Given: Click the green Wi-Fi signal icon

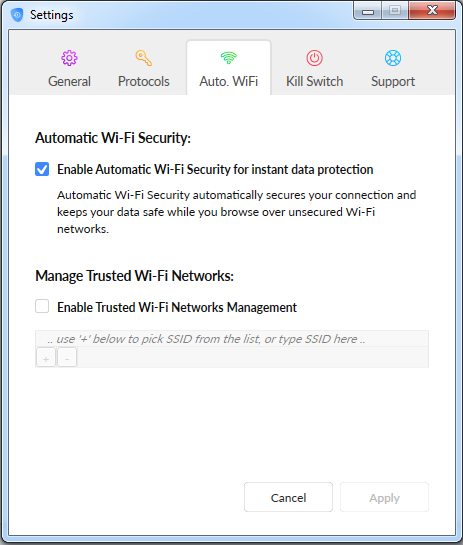Looking at the screenshot, I should [229, 58].
